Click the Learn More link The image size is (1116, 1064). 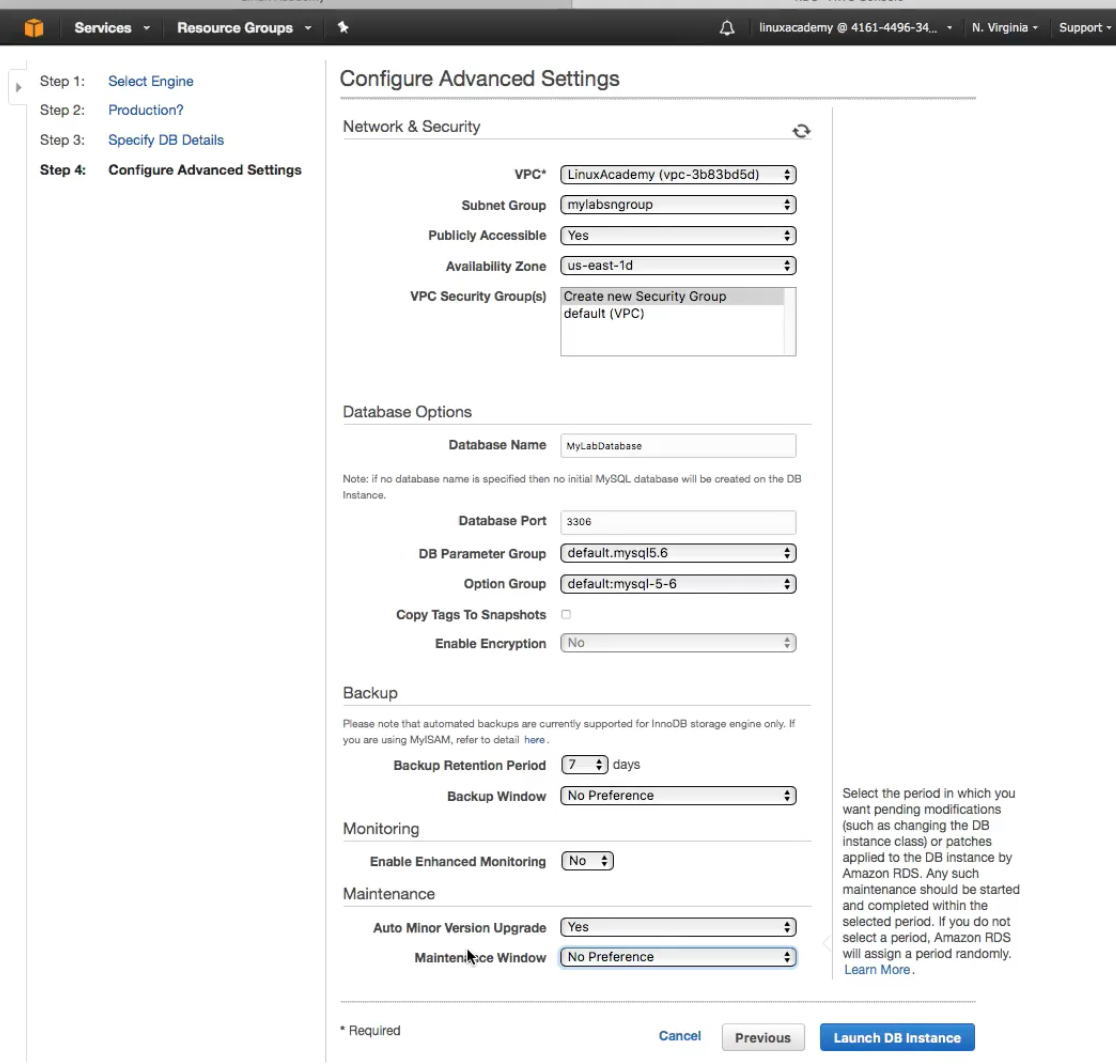point(877,970)
